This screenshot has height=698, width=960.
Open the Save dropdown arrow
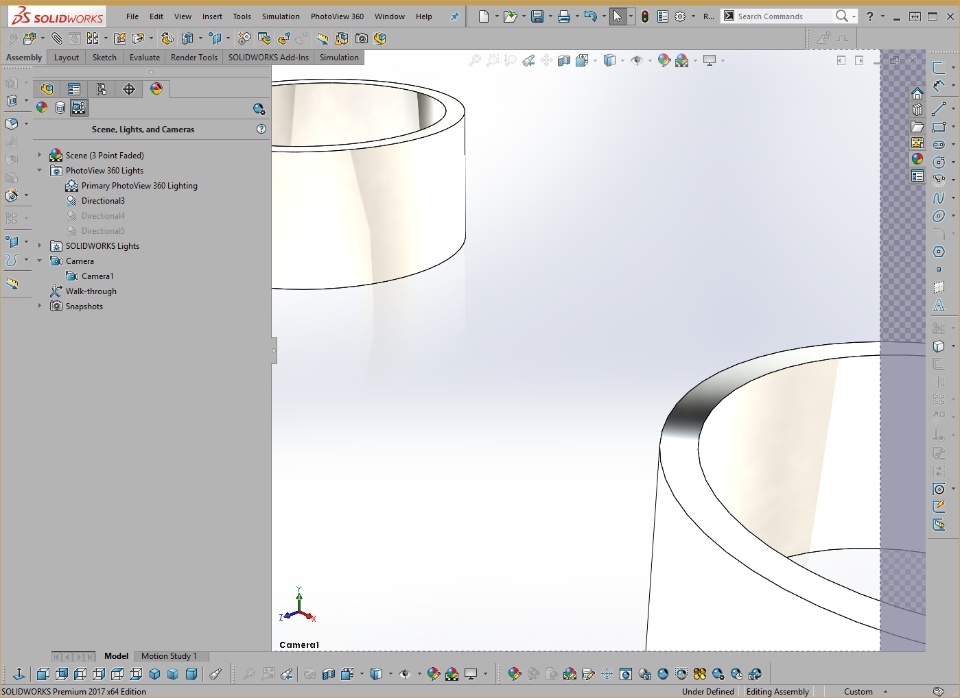click(x=550, y=17)
